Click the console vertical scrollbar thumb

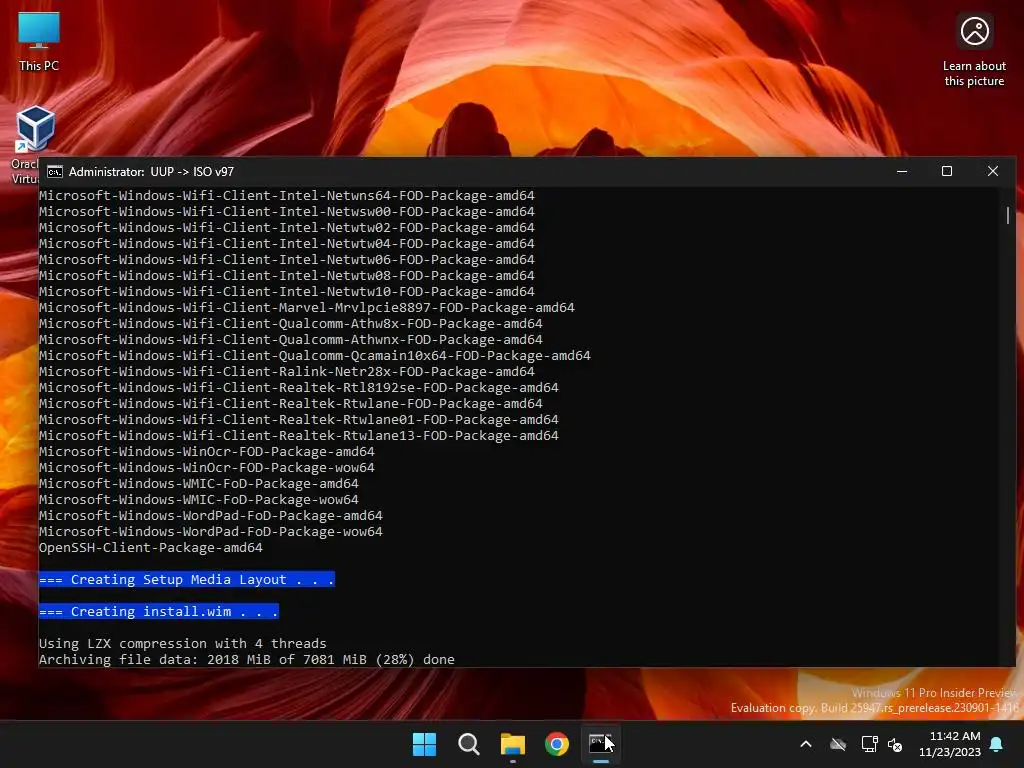pyautogui.click(x=1008, y=216)
